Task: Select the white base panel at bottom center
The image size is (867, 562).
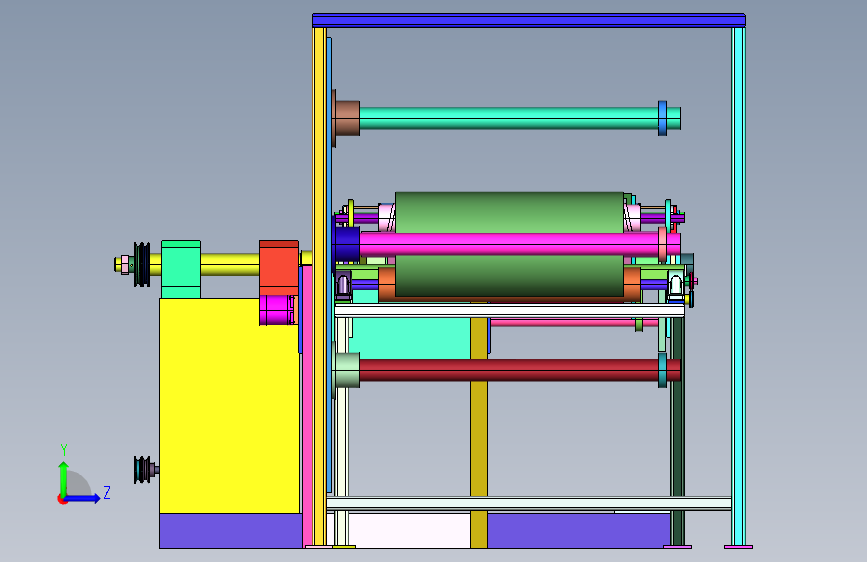Action: pyautogui.click(x=410, y=530)
